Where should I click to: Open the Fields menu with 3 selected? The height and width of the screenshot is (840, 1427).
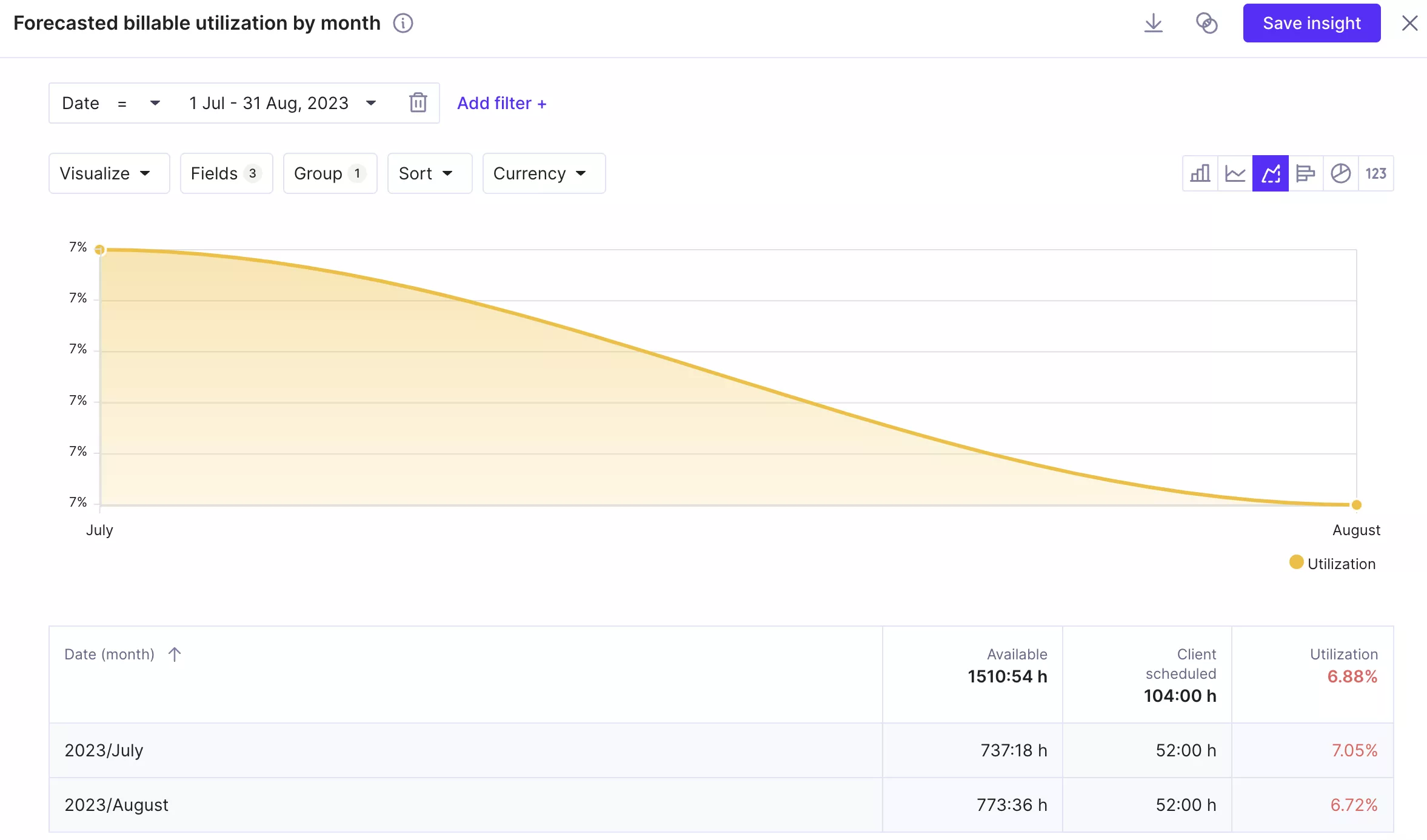(x=226, y=174)
